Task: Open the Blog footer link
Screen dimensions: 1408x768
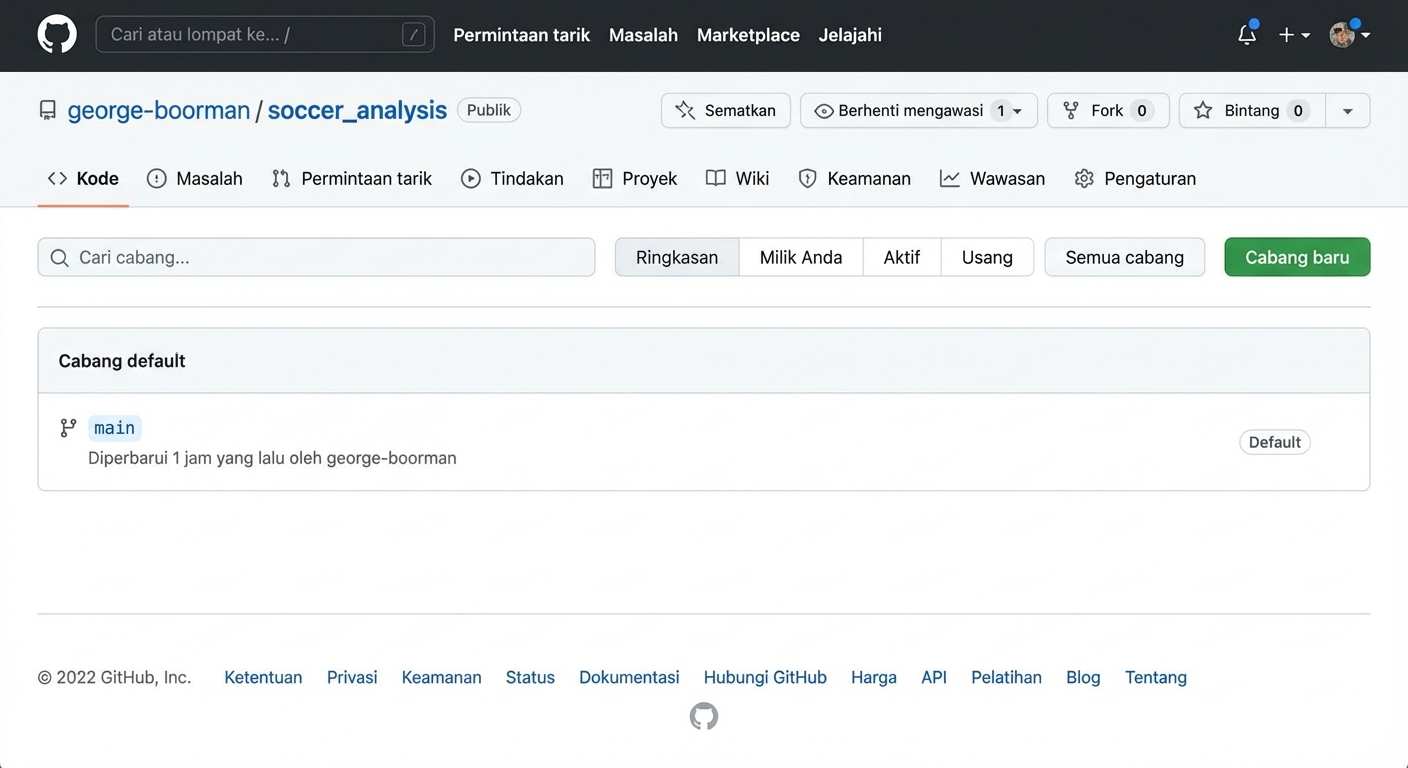Action: (x=1083, y=677)
